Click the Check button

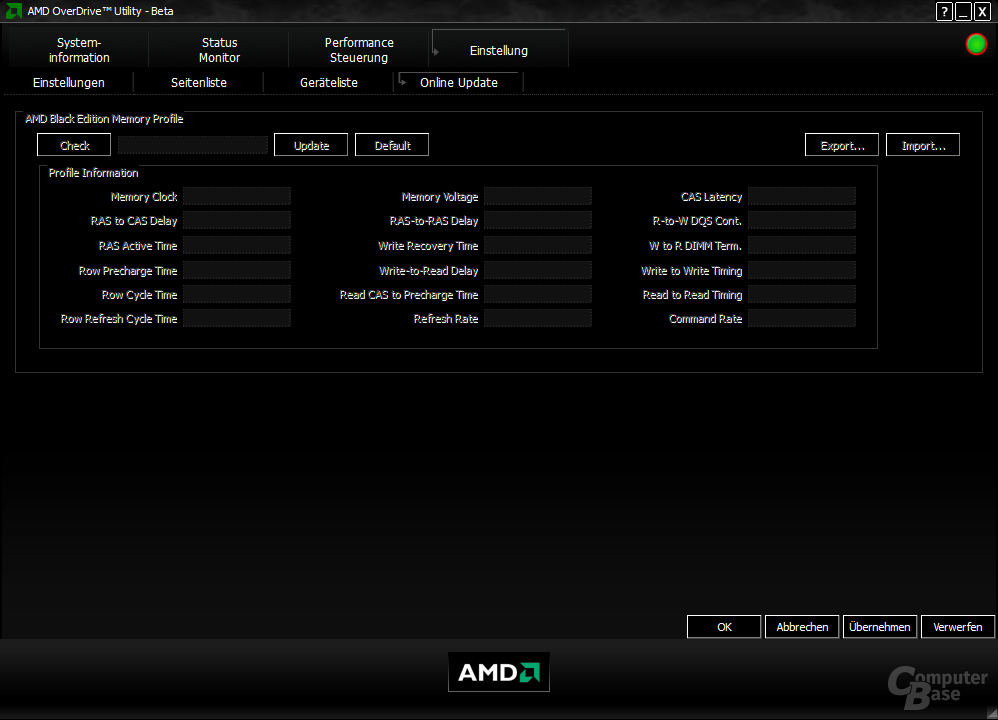(x=74, y=145)
